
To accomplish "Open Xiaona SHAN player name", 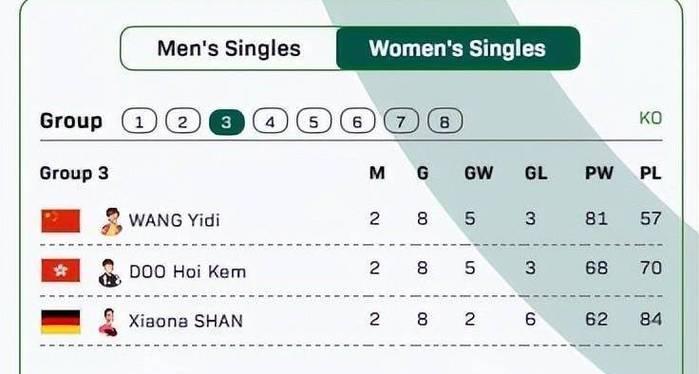I will tap(185, 321).
